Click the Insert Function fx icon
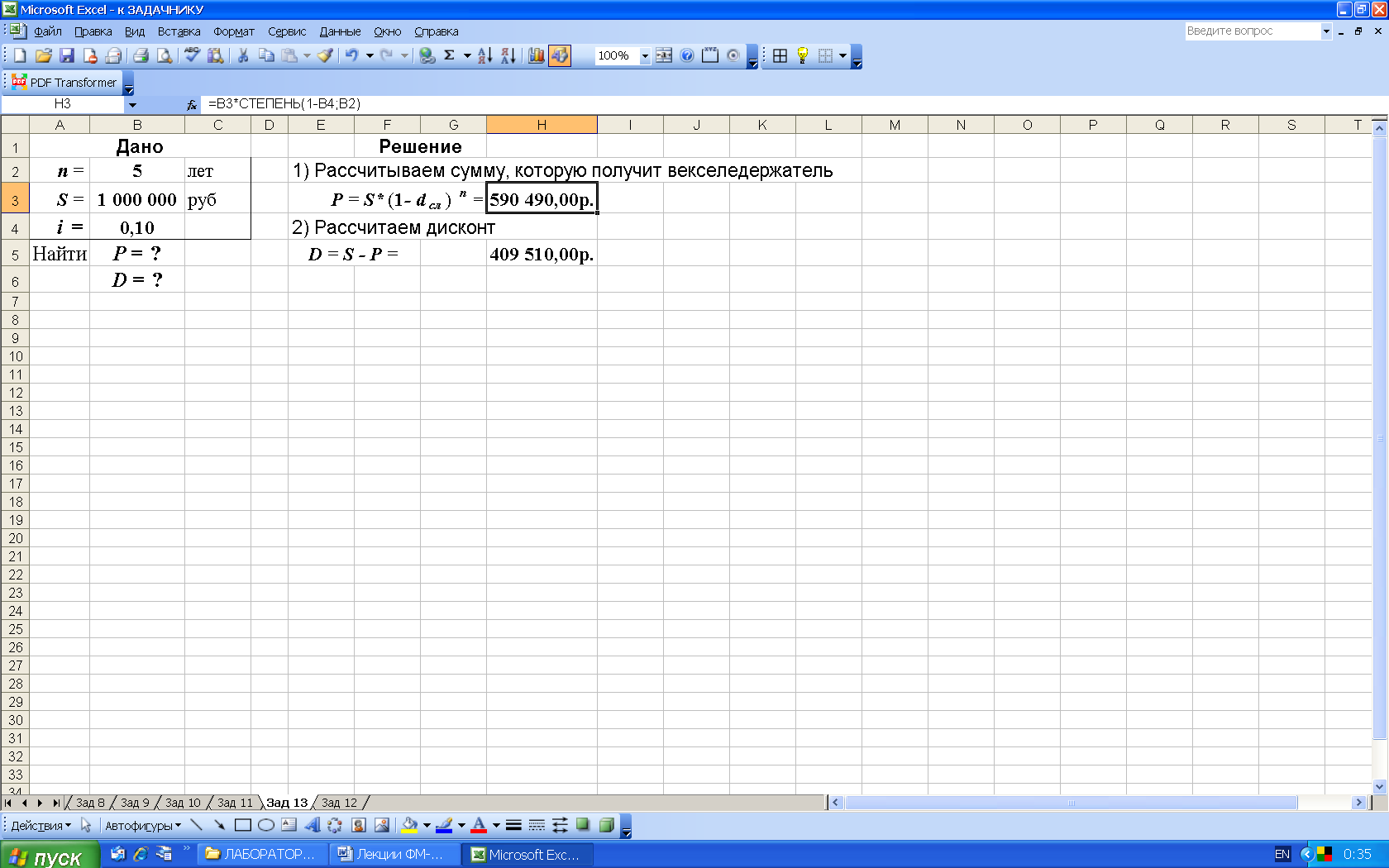 click(192, 104)
